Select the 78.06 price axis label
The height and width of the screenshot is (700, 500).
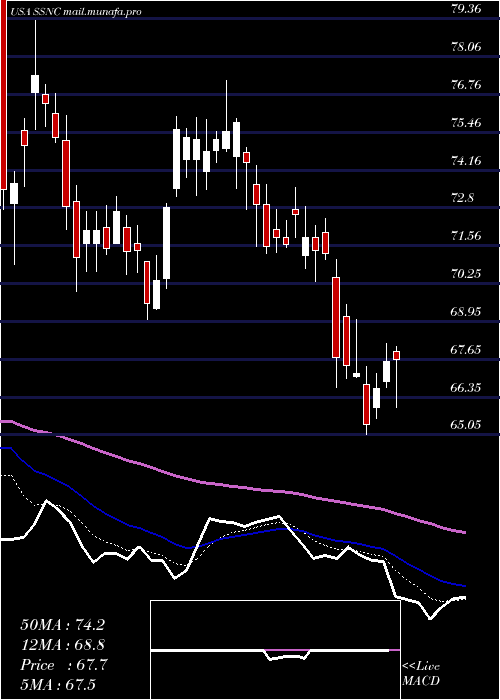pos(466,46)
